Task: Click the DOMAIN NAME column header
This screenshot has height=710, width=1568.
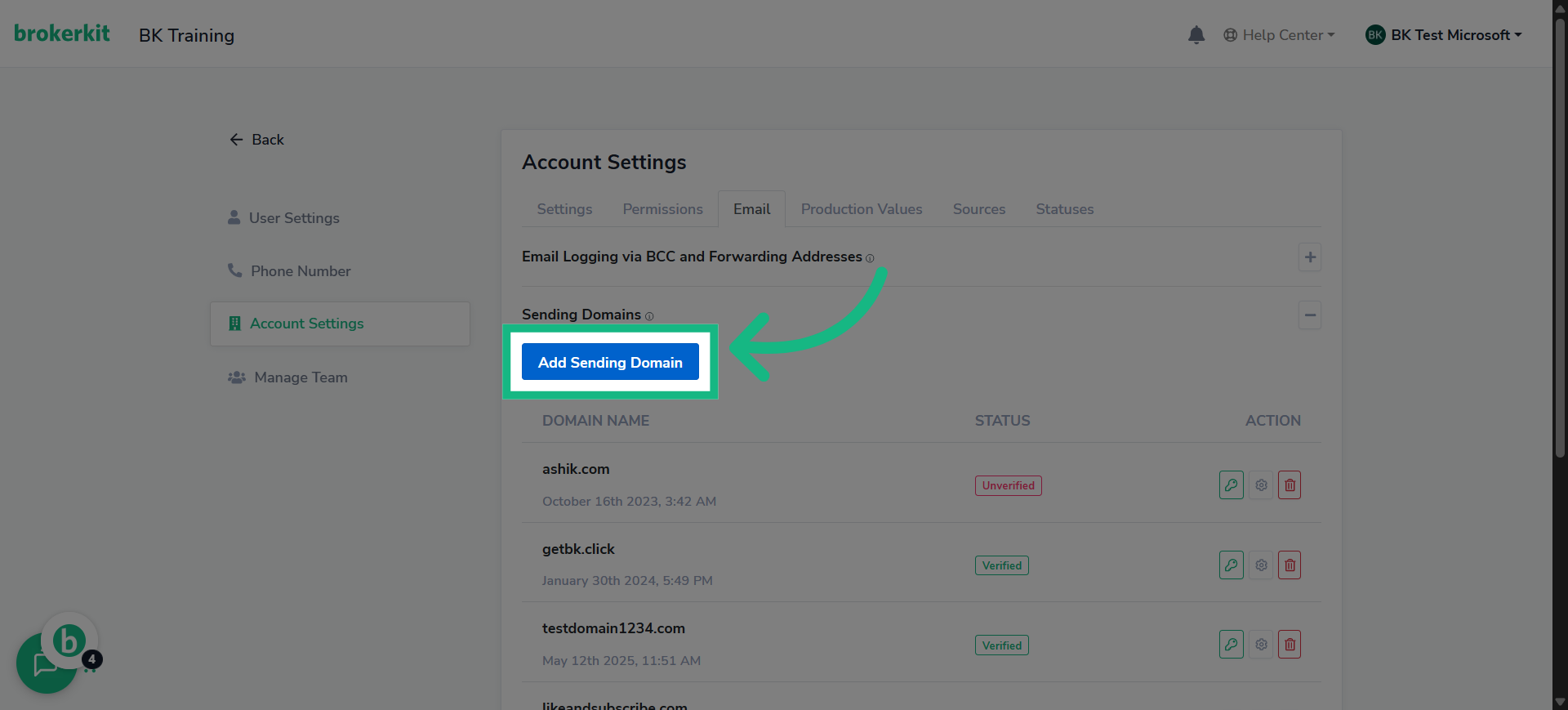Action: pos(595,421)
